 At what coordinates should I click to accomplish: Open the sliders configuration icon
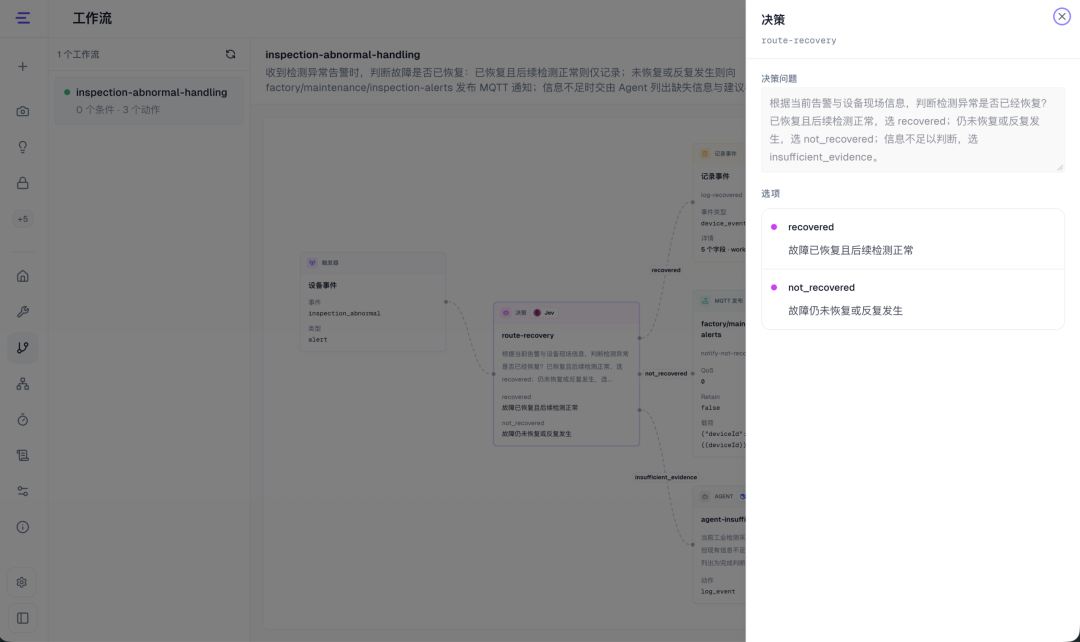click(x=23, y=491)
